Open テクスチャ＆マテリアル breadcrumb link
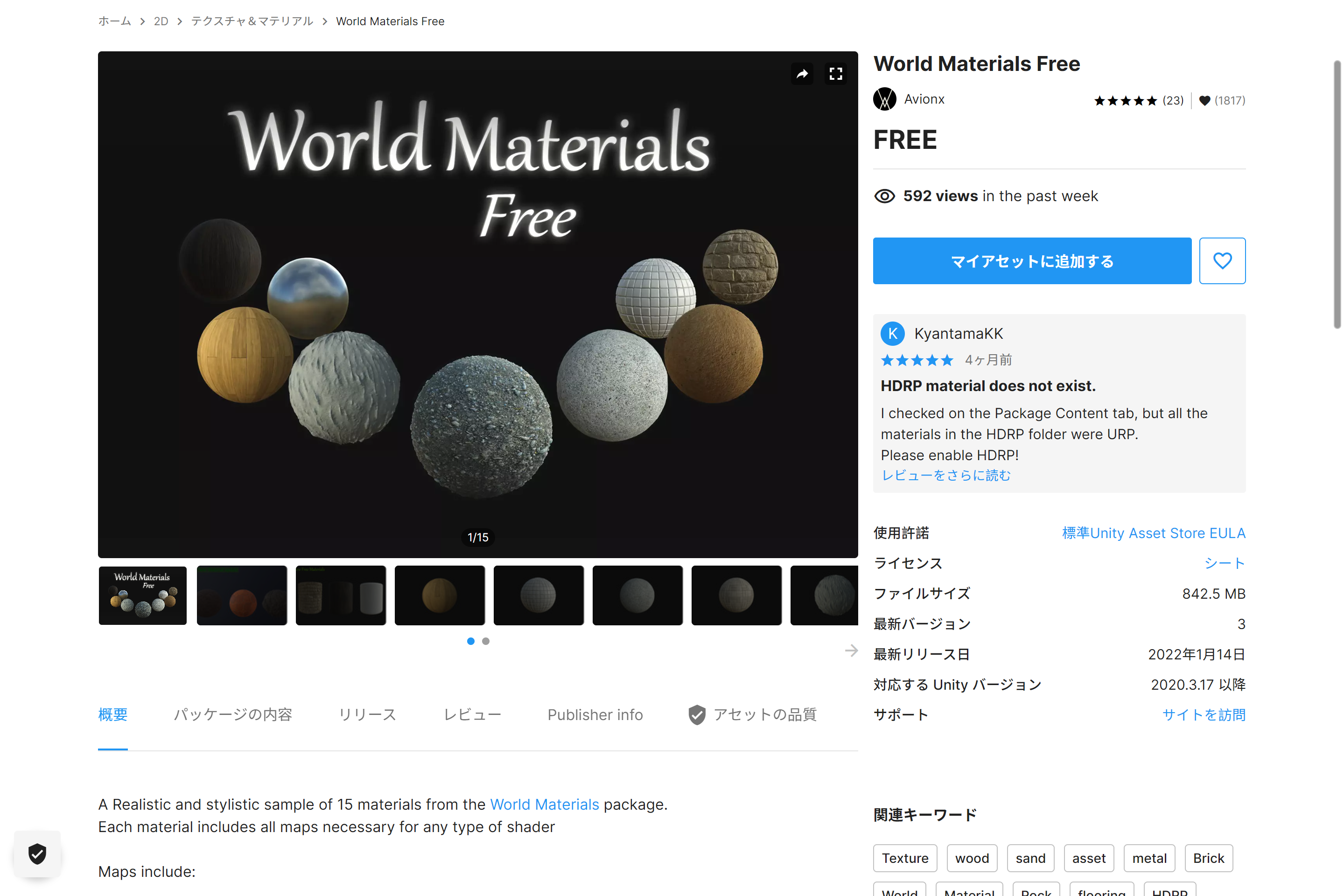 [x=252, y=21]
